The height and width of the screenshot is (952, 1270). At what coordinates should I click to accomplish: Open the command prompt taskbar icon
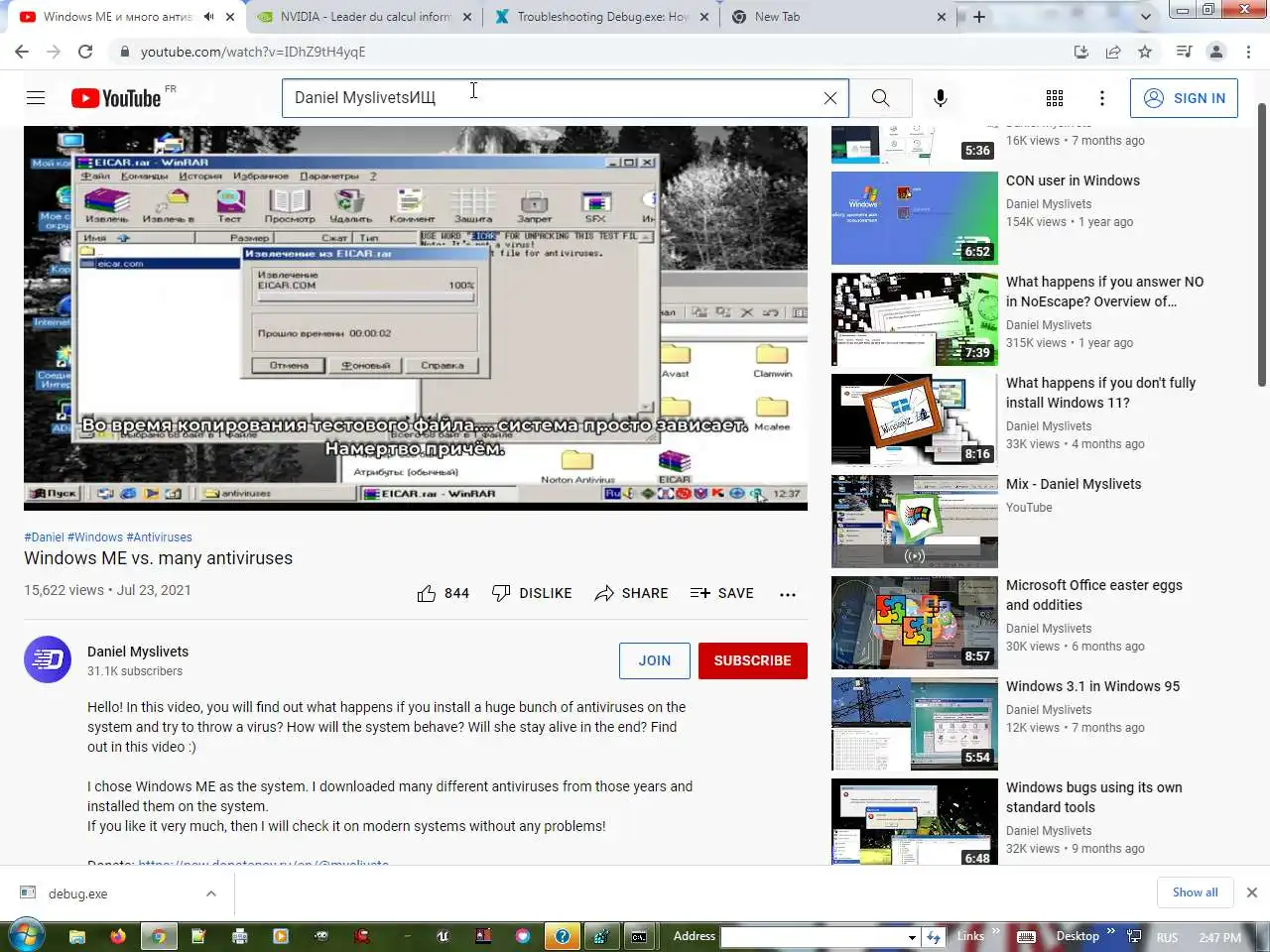click(639, 935)
